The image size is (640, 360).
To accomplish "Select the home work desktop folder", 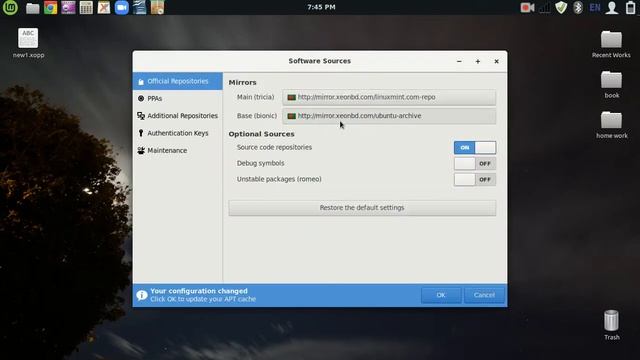I will [x=611, y=125].
